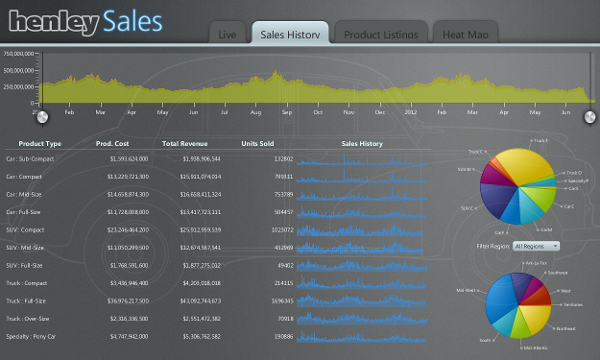Viewport: 600px width, 360px height.
Task: Select the Specialty : Pony Car row label
Action: point(31,337)
